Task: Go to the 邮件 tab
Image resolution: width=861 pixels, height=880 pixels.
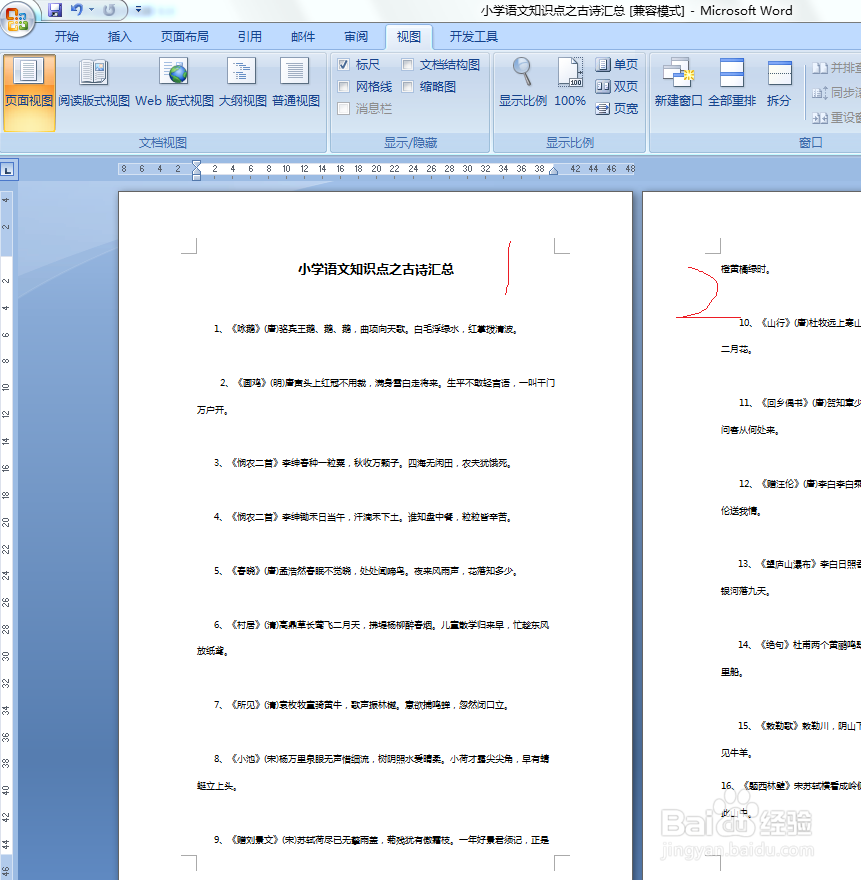Action: 303,36
